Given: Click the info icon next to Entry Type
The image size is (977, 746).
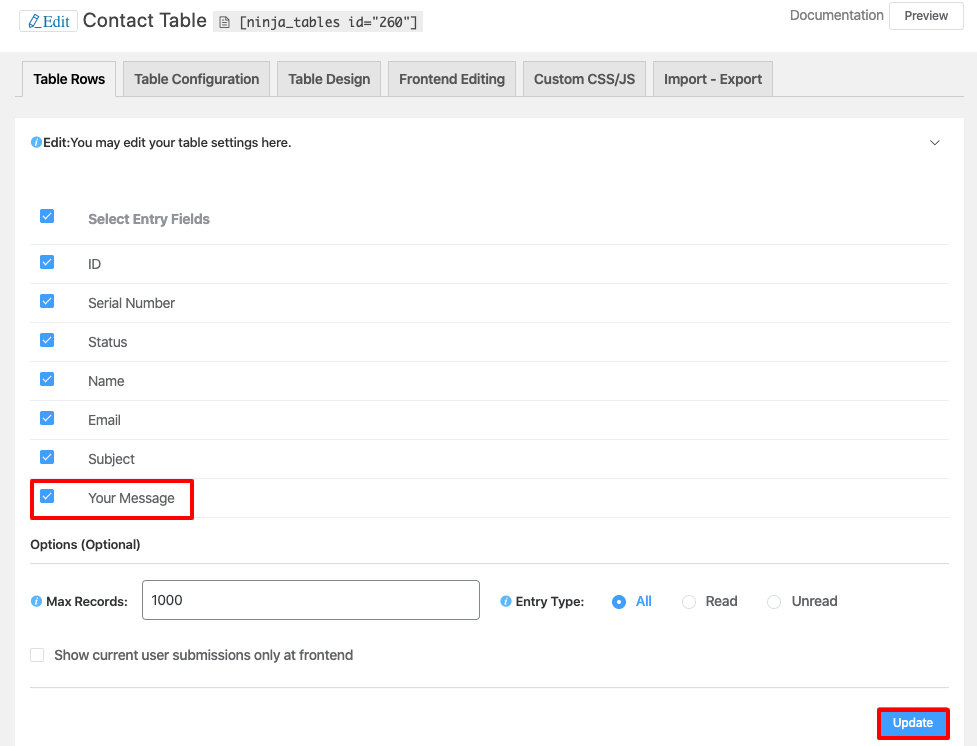Looking at the screenshot, I should (x=506, y=602).
